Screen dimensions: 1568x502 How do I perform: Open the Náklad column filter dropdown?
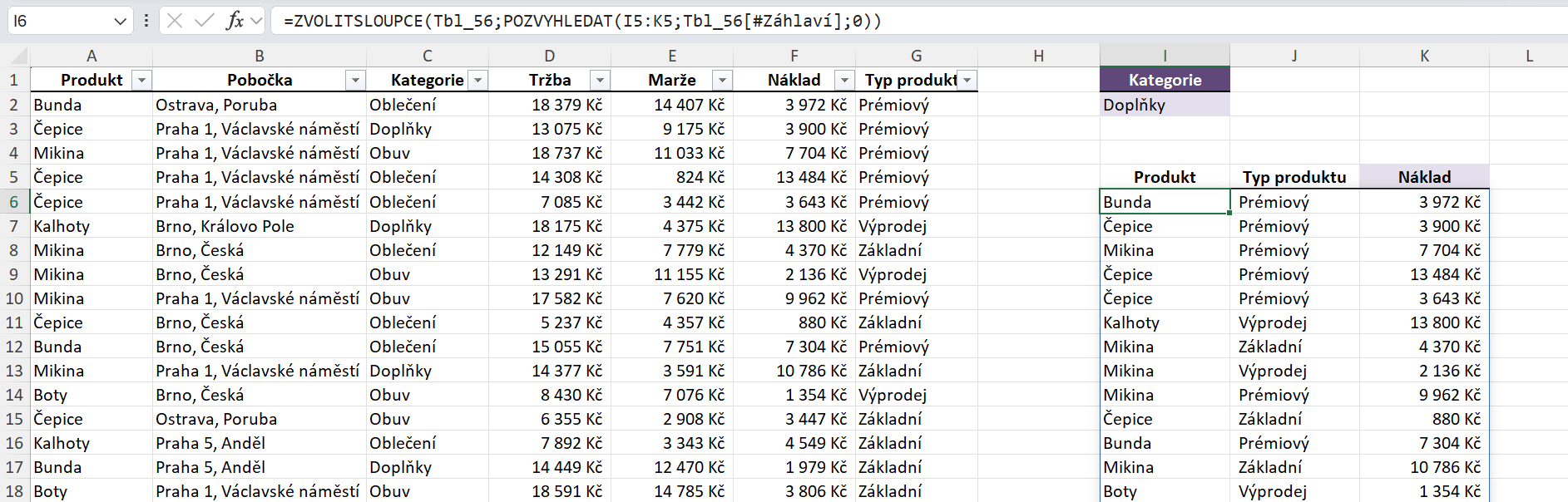pos(844,81)
